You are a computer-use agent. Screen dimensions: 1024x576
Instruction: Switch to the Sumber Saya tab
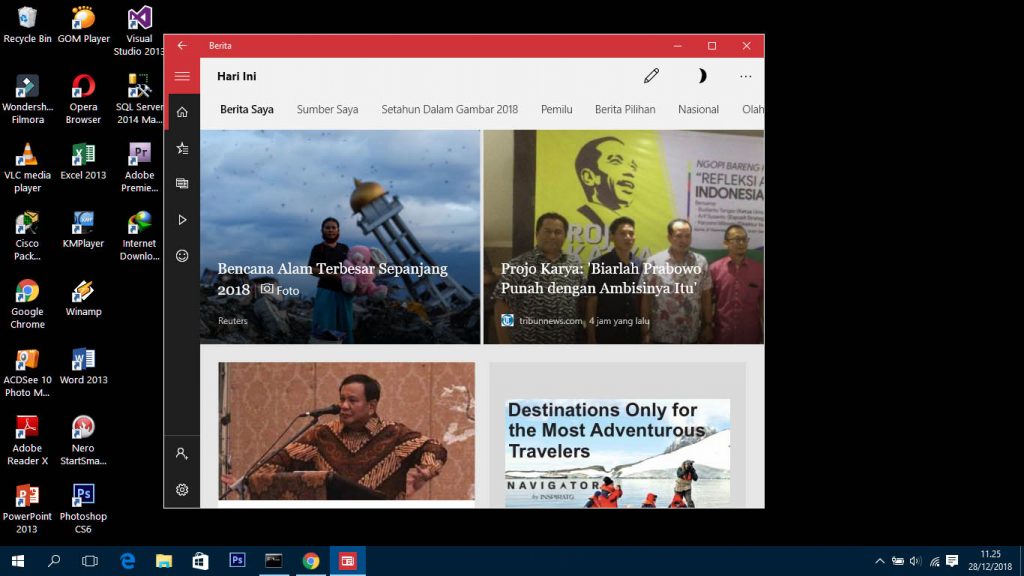coord(327,110)
